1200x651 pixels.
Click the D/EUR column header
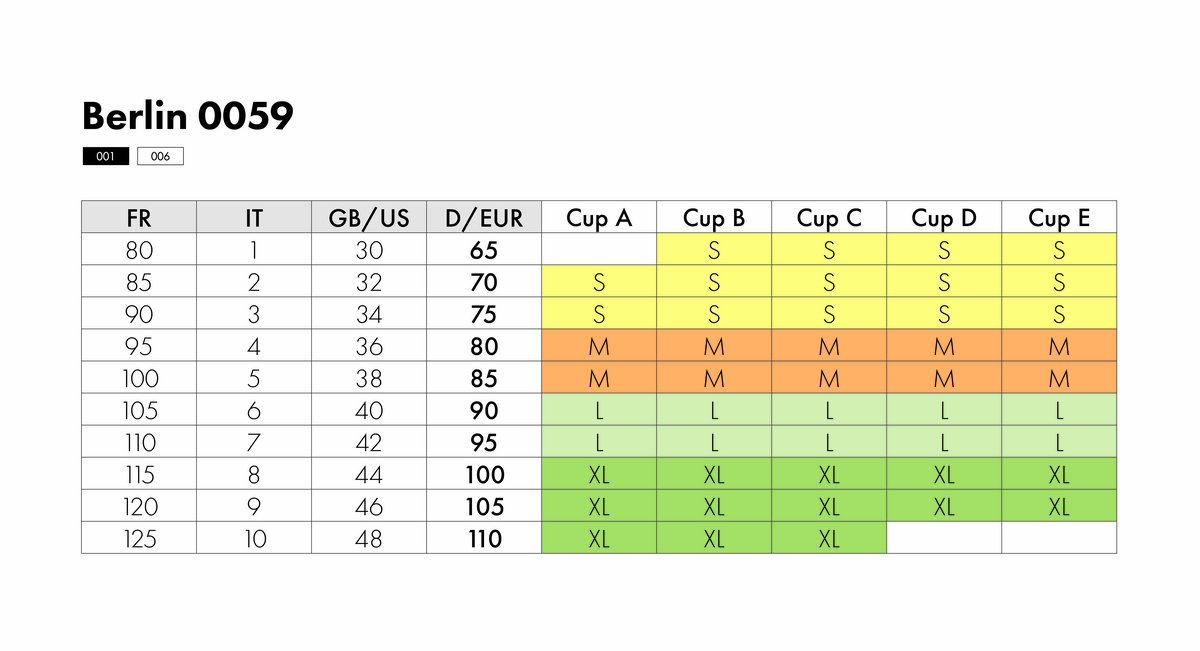(x=484, y=218)
